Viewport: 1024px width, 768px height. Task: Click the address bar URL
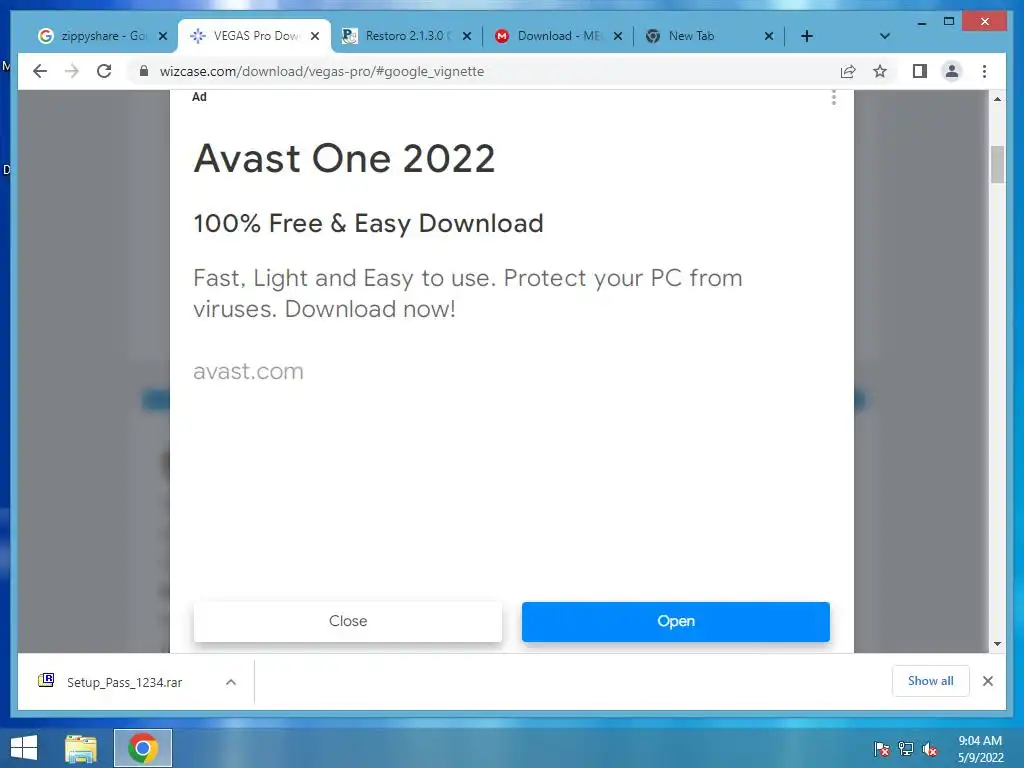coord(322,71)
